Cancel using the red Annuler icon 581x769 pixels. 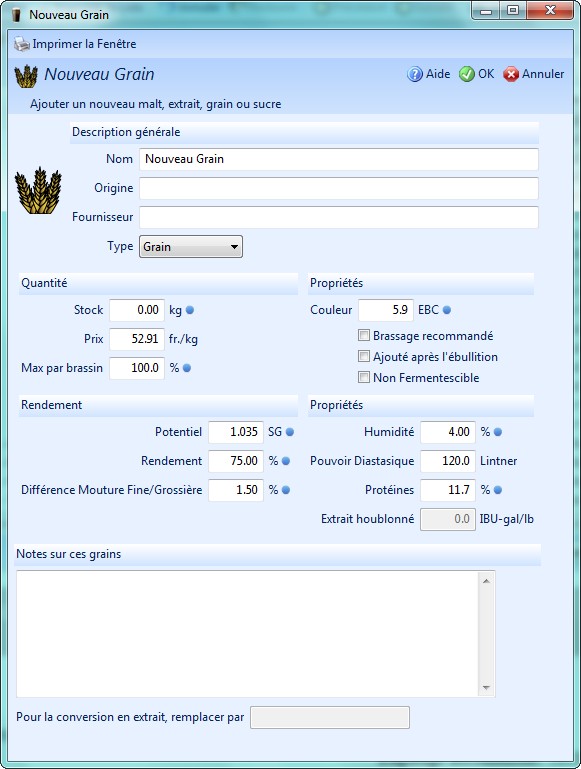coord(511,74)
